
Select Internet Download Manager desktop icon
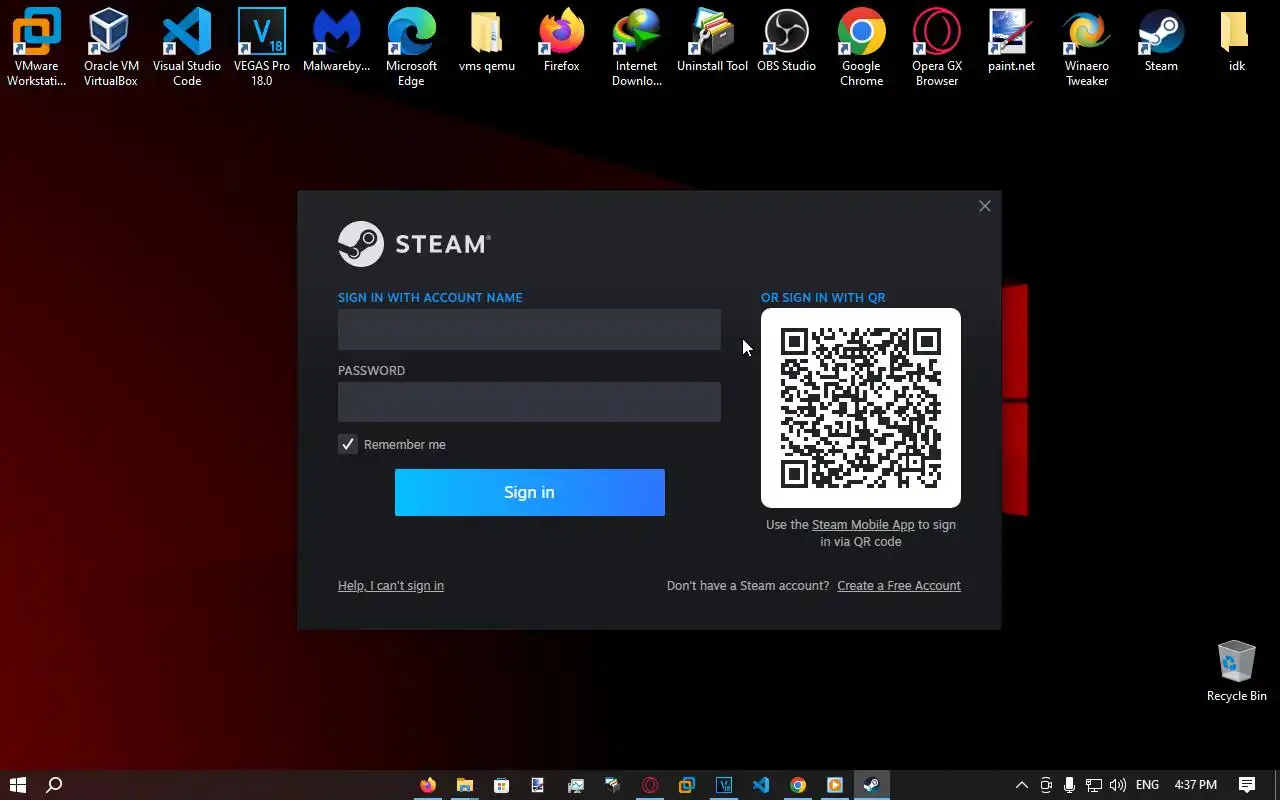637,47
